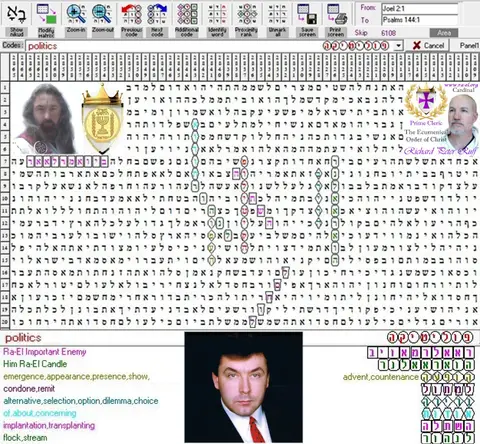
Task: Click the Print screen icon
Action: click(x=336, y=14)
